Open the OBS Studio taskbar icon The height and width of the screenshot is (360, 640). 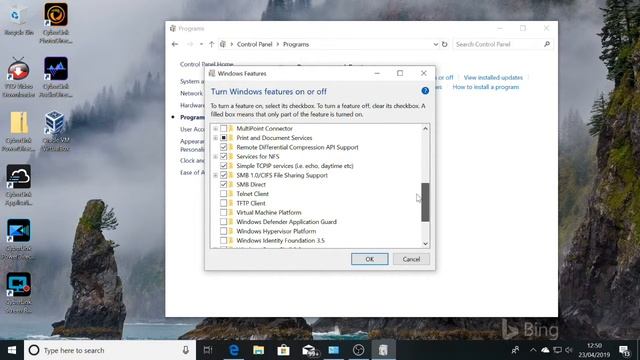358,350
